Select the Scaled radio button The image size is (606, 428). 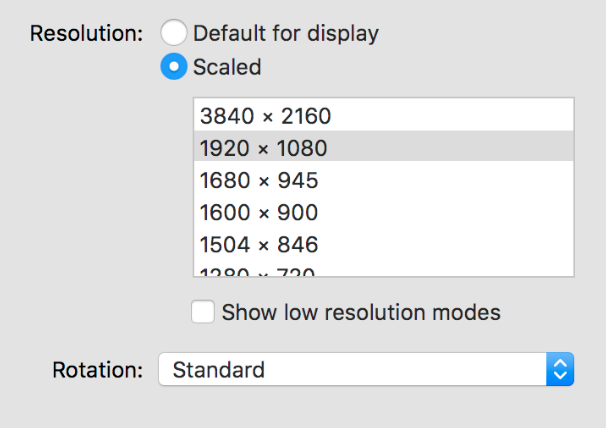tap(174, 67)
